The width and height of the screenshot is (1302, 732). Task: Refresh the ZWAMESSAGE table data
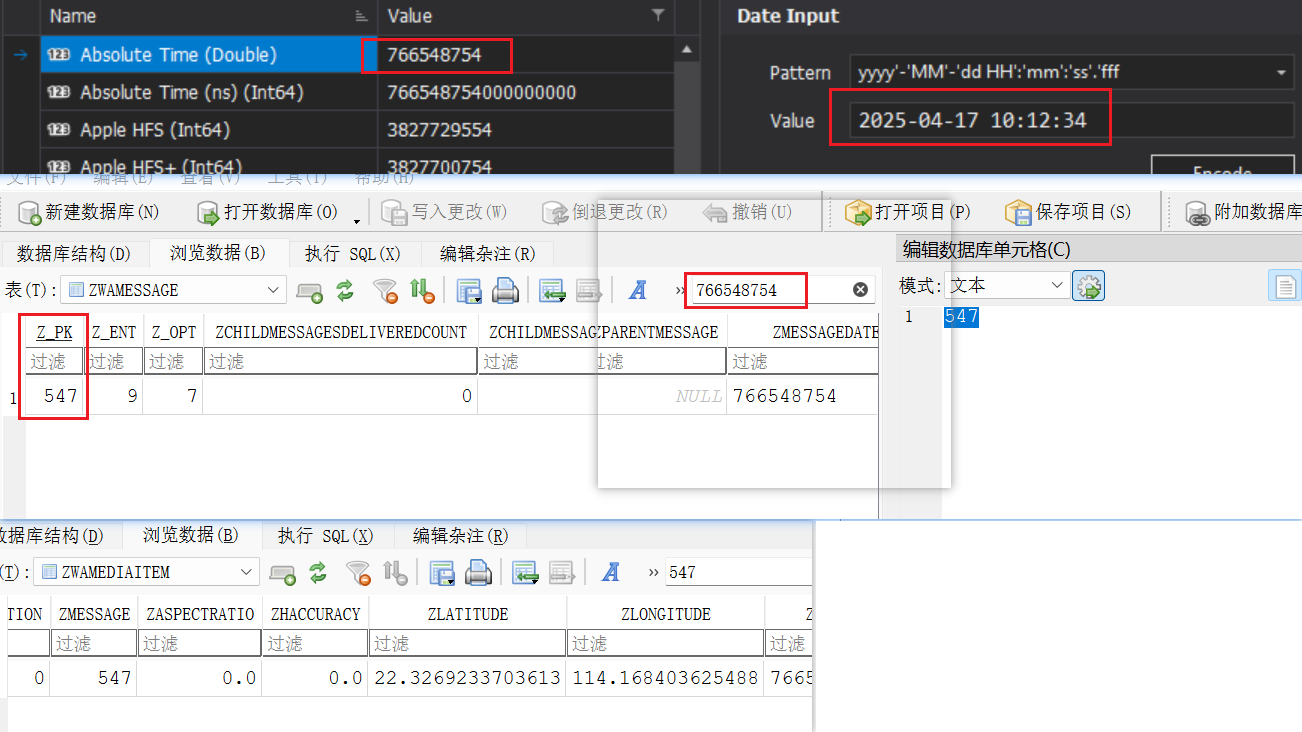345,291
